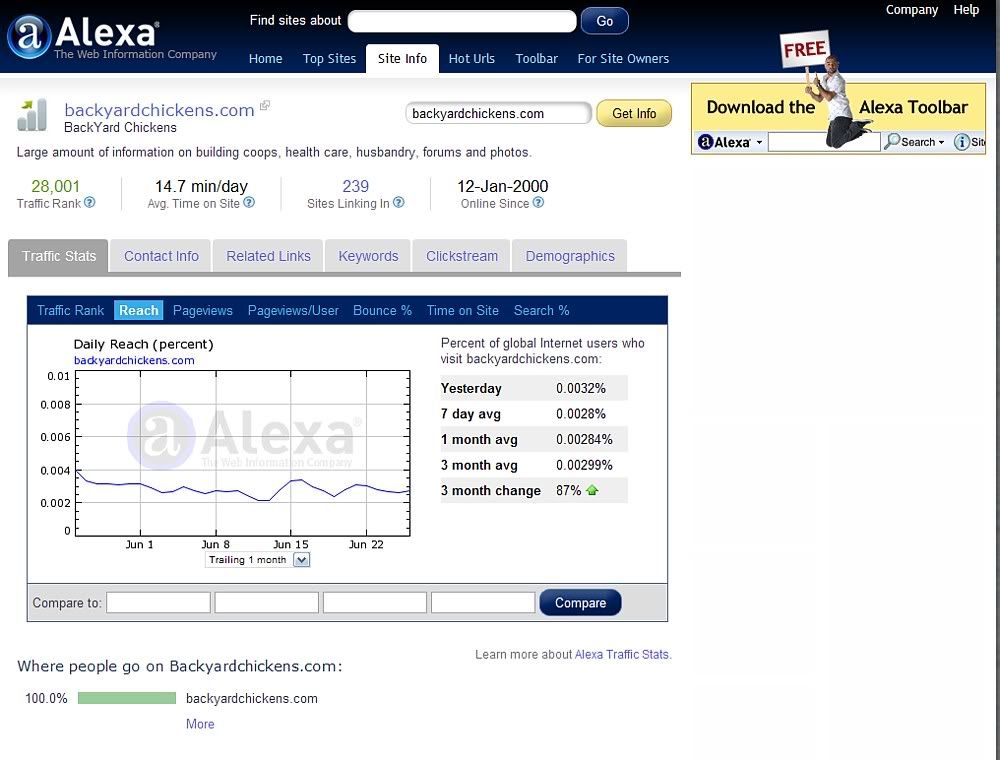This screenshot has width=1000, height=760.
Task: Click the Alexa logo
Action: (112, 37)
